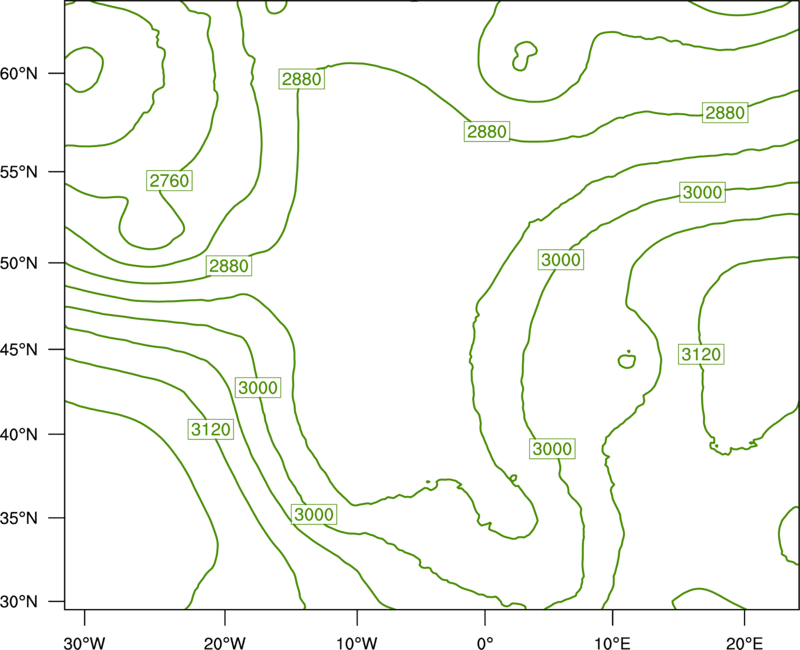The image size is (800, 650).
Task: Click the 3000 label at 55°N latitude
Action: click(703, 192)
